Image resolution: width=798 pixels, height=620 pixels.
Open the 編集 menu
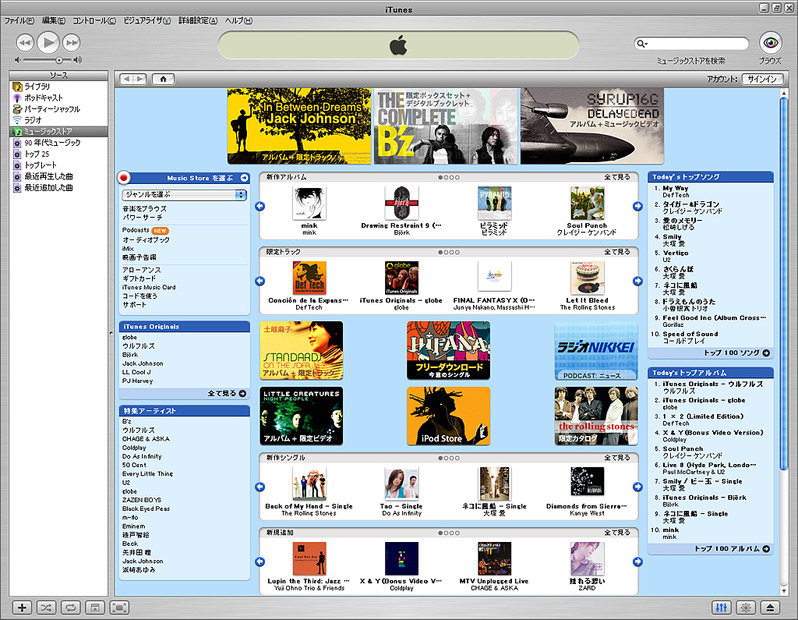(x=53, y=21)
